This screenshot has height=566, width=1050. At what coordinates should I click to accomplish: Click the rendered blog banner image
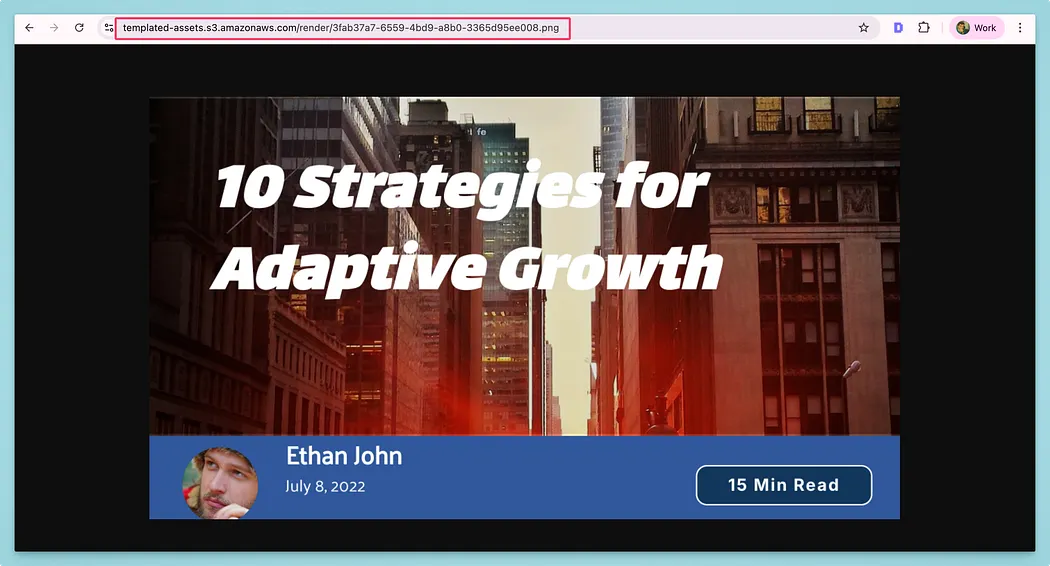524,308
